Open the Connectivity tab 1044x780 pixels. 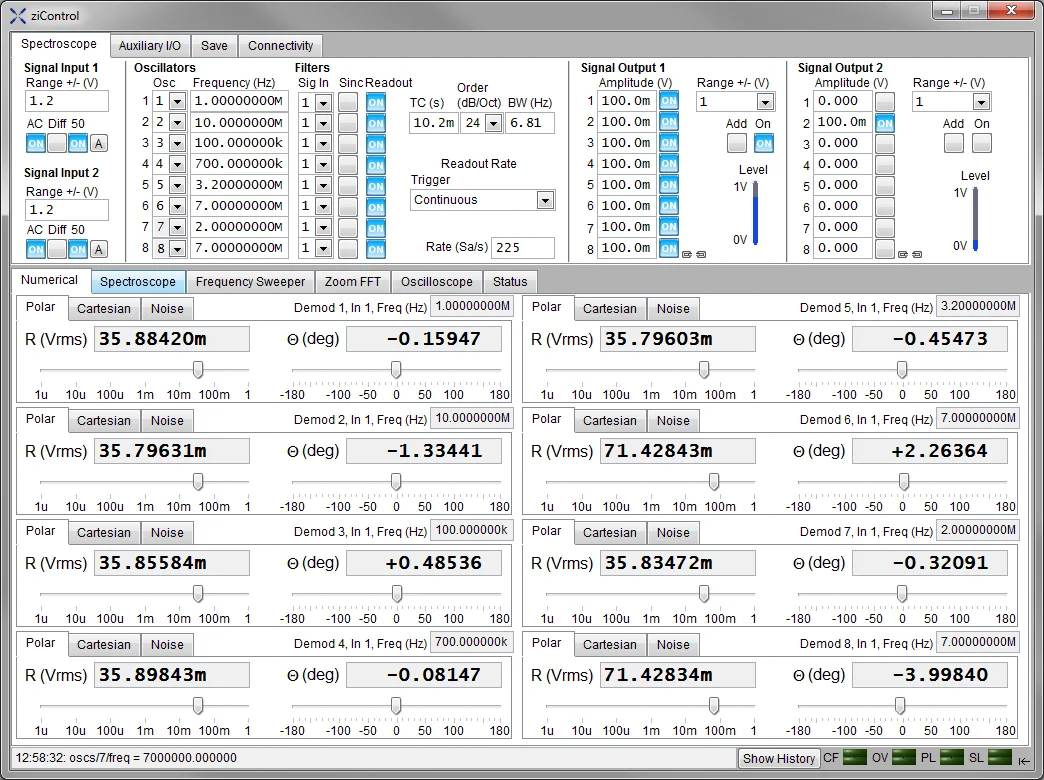coord(280,45)
